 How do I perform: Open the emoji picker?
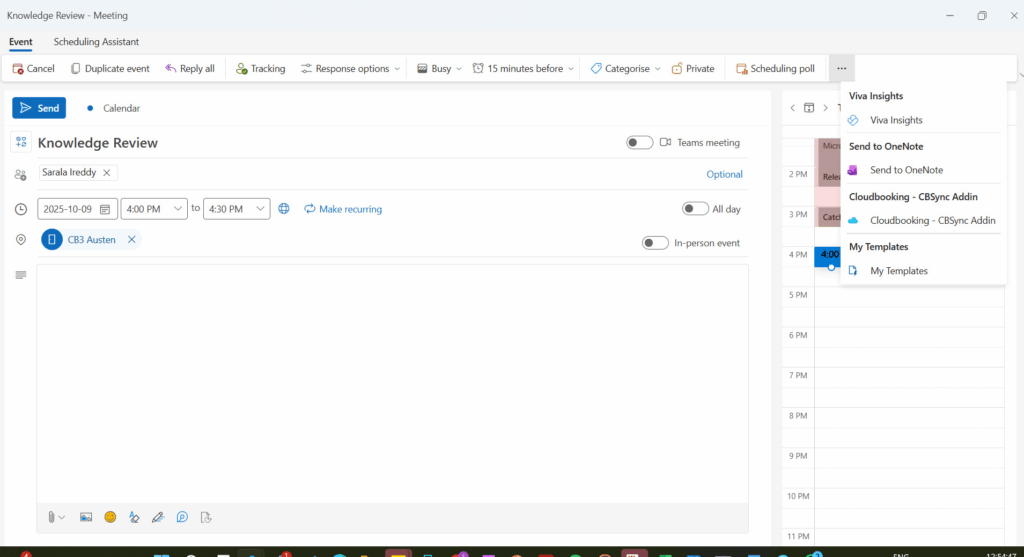[110, 517]
